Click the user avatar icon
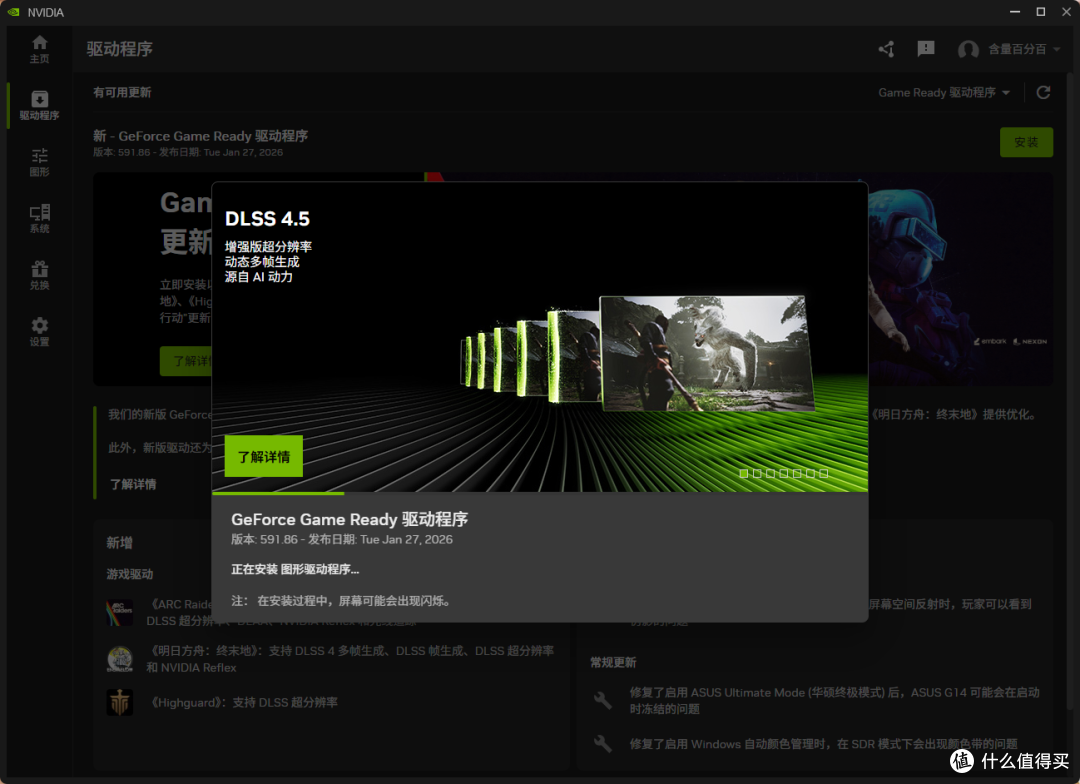The image size is (1080, 784). point(968,49)
